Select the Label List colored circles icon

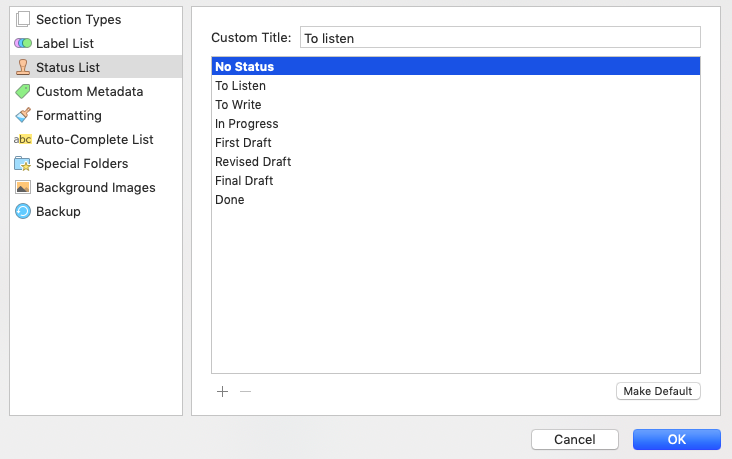pyautogui.click(x=22, y=43)
